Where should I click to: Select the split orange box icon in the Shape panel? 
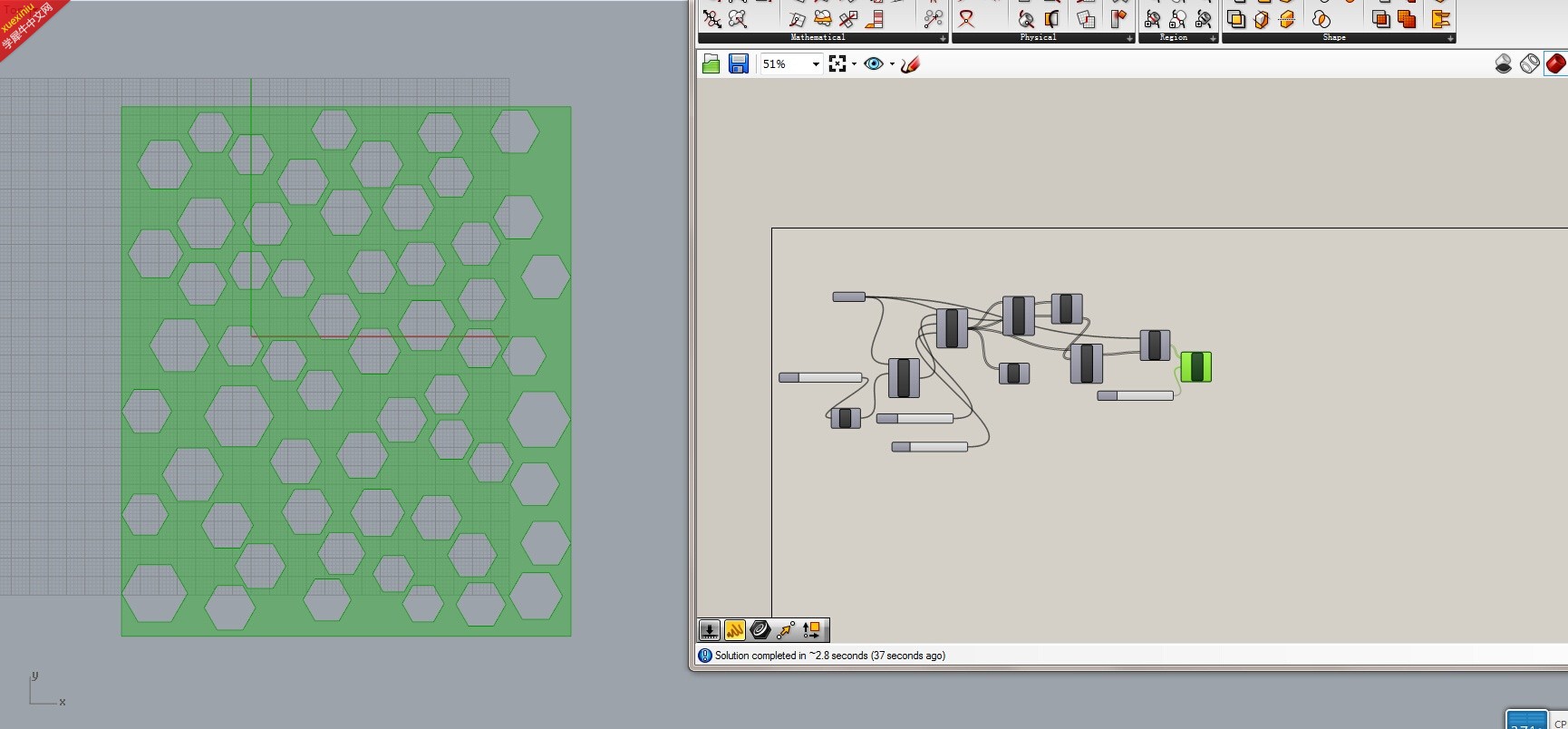pyautogui.click(x=1287, y=19)
